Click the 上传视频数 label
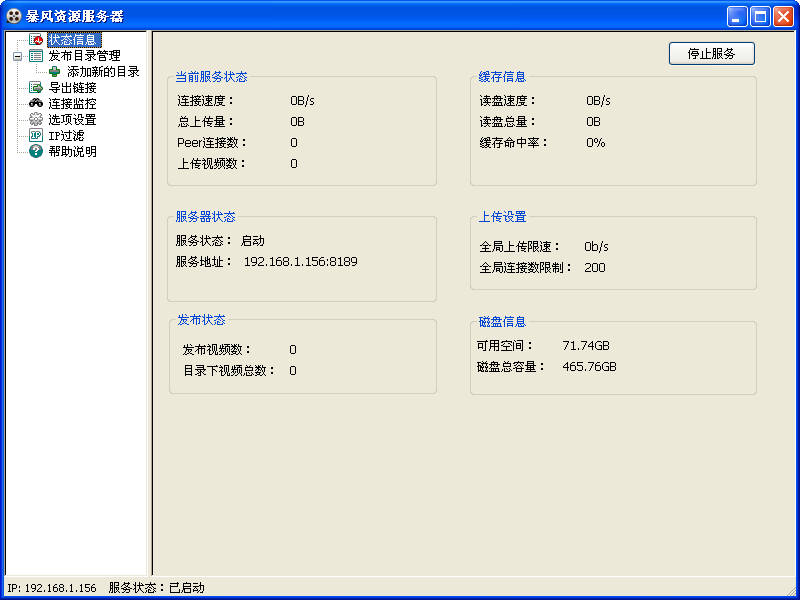Screen dimensions: 800x600 (x=212, y=164)
